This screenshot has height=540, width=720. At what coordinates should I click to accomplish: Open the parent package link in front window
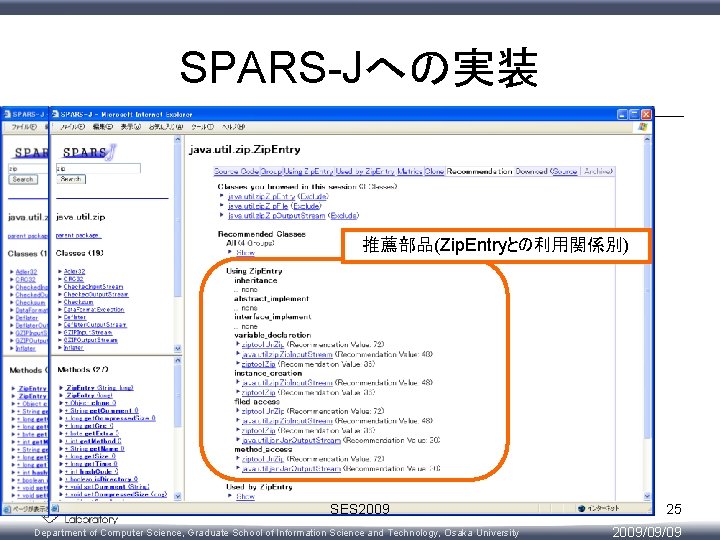pos(78,236)
